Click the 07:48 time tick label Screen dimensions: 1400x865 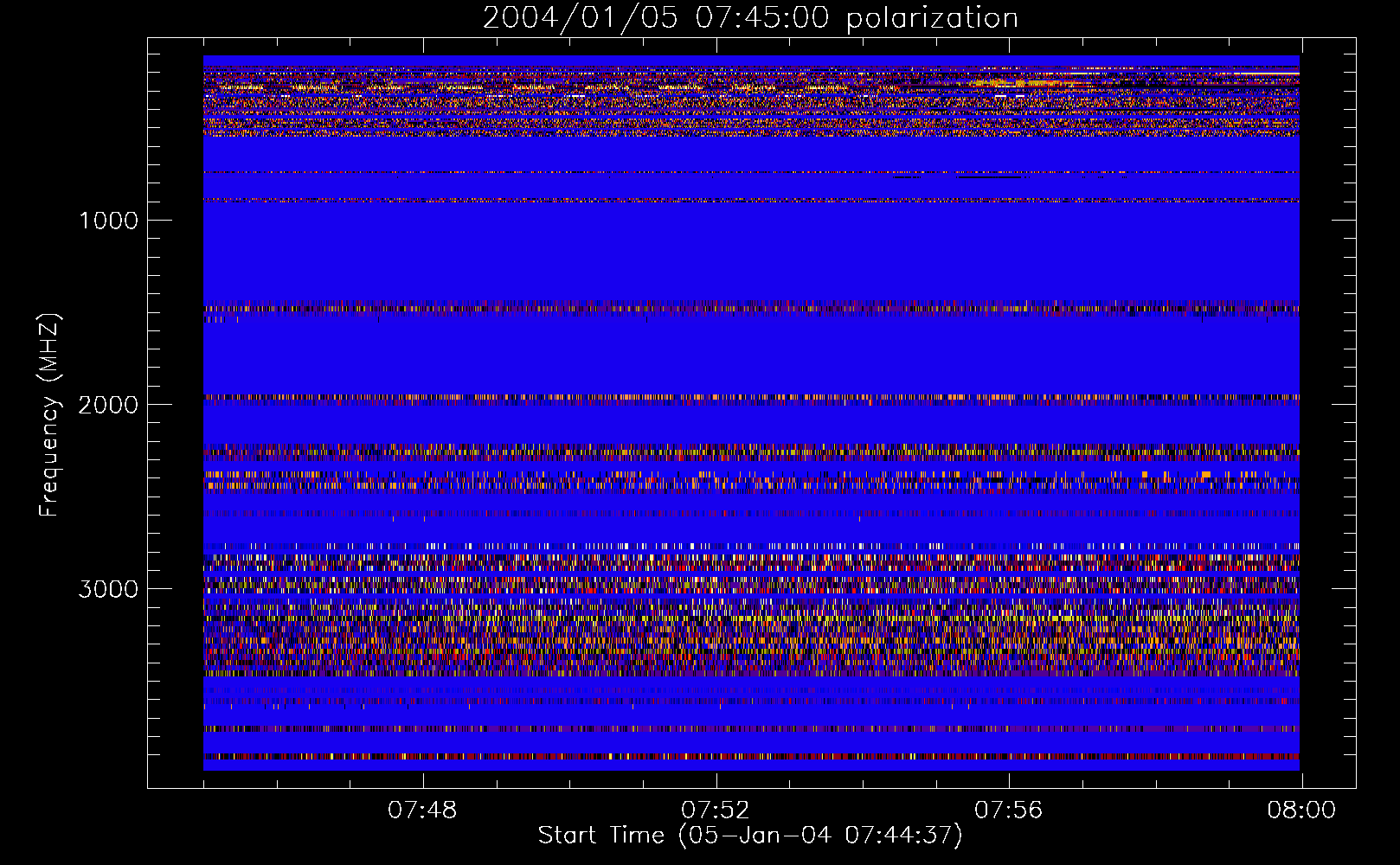point(422,811)
